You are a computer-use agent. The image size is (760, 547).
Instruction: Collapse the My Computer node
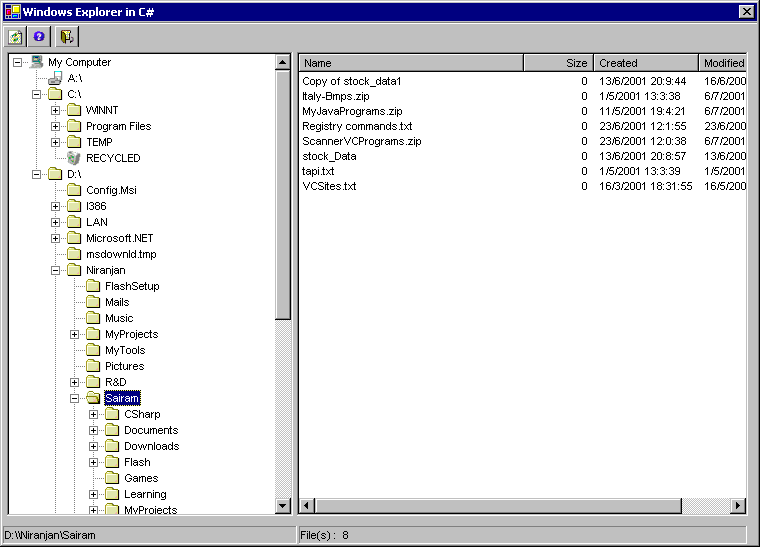[x=17, y=62]
